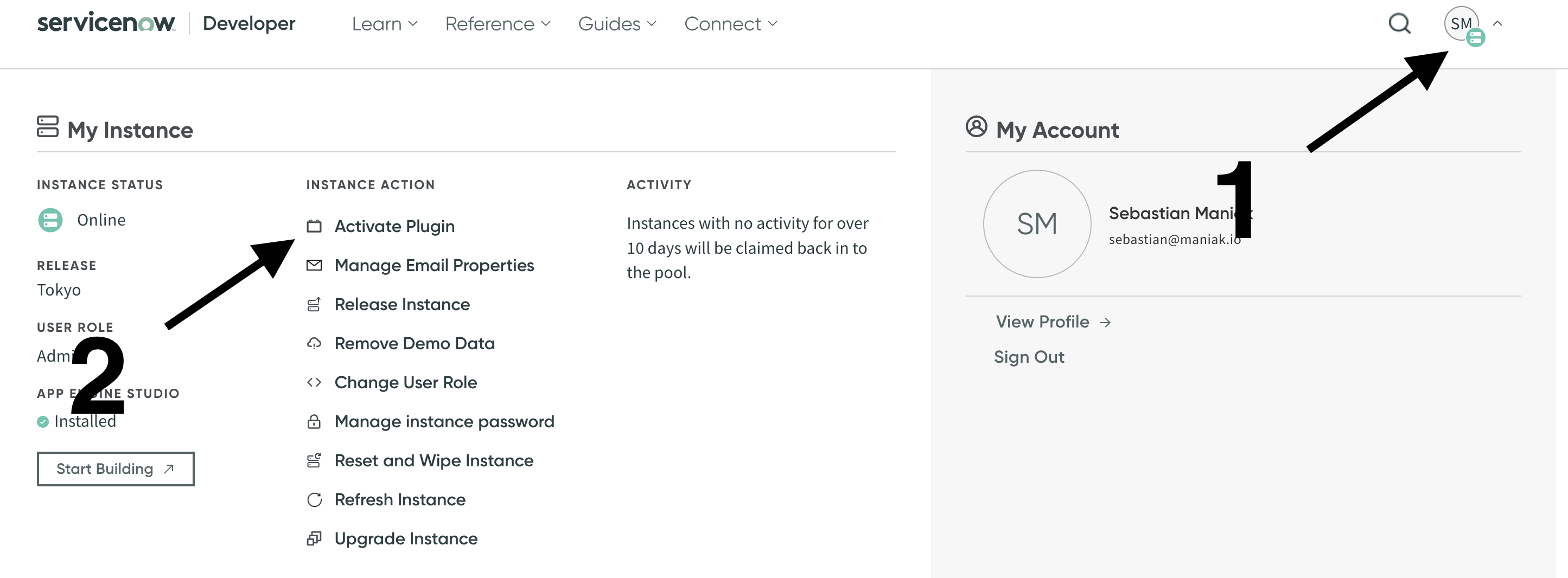Click the search magnifier icon
Image resolution: width=1568 pixels, height=578 pixels.
click(1399, 24)
